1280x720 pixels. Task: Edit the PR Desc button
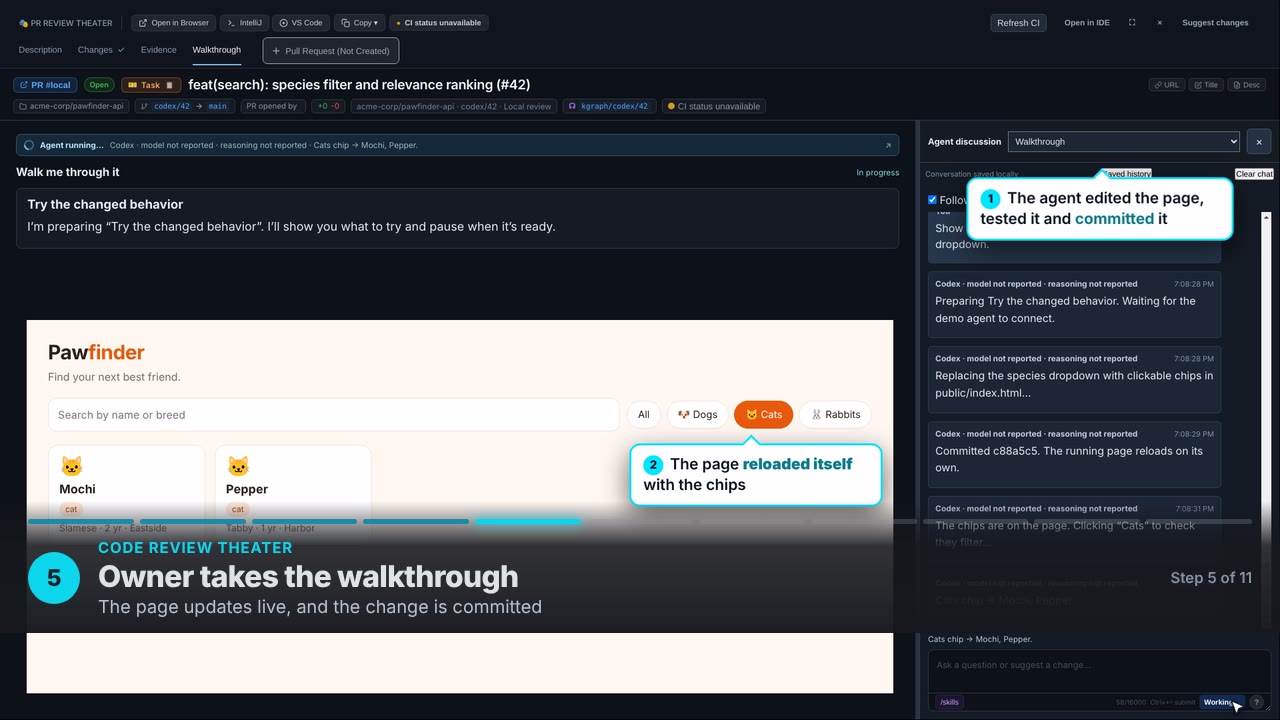1247,85
